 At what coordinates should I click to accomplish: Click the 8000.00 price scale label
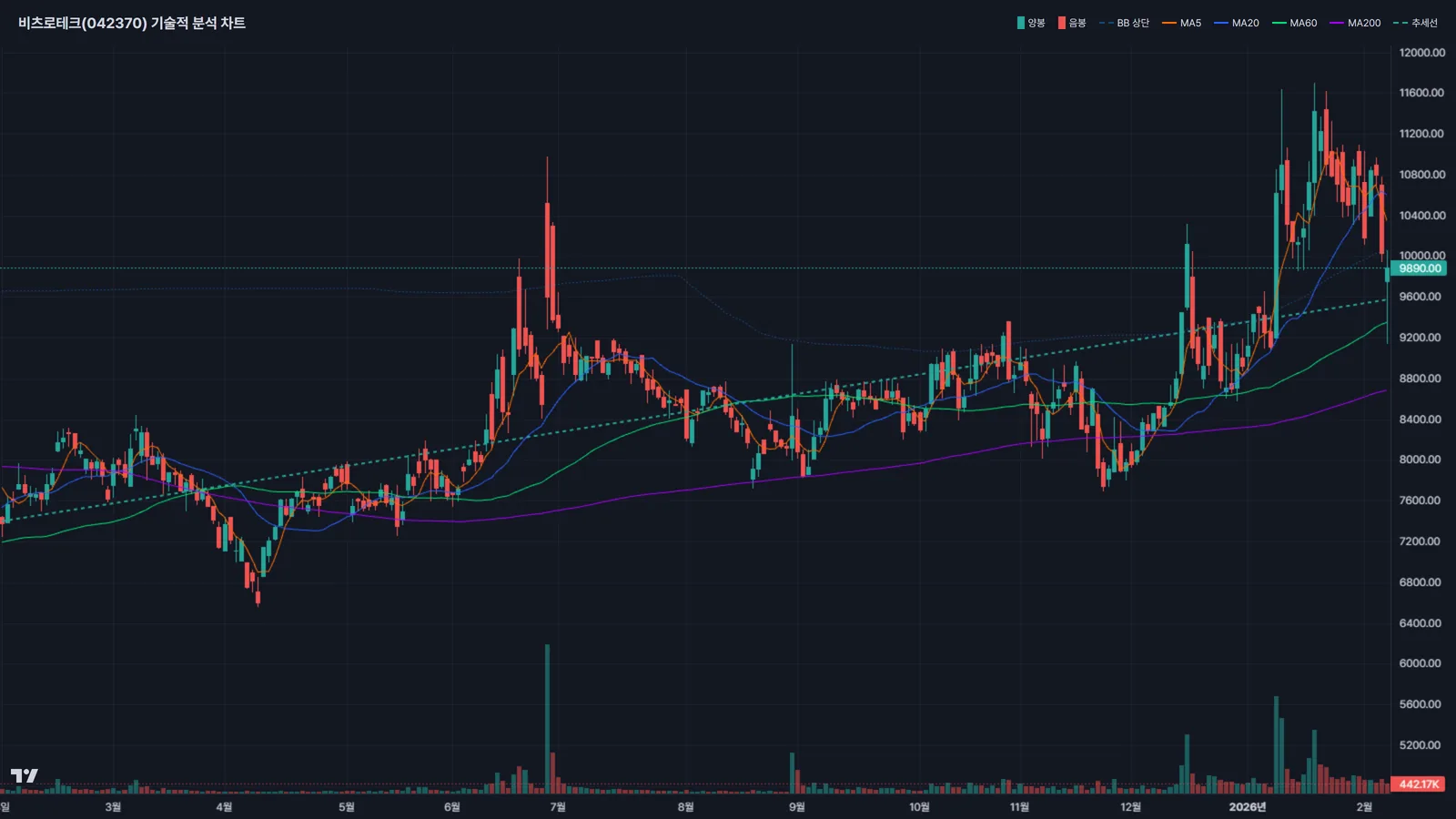(x=1420, y=460)
